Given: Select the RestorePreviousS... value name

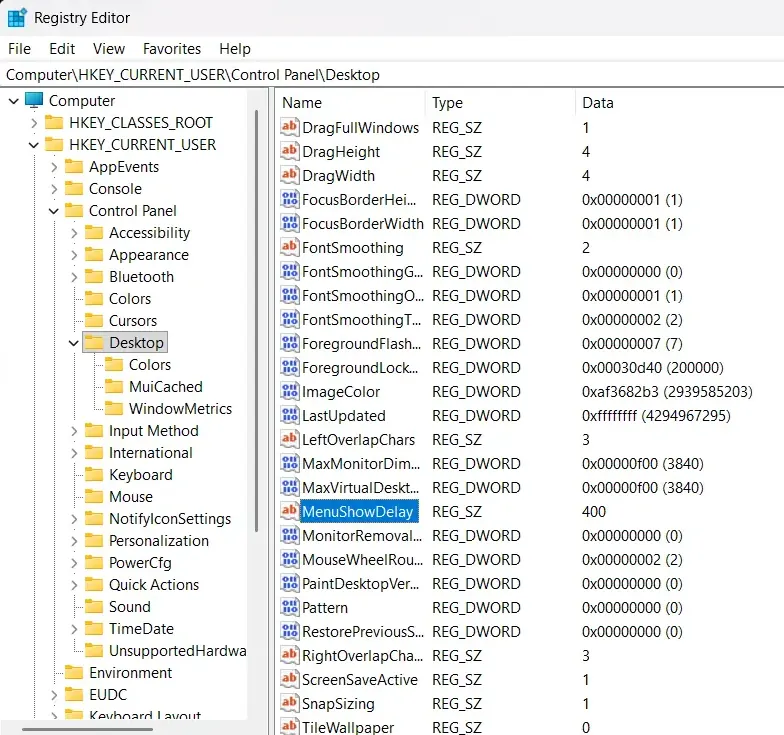Looking at the screenshot, I should point(363,632).
